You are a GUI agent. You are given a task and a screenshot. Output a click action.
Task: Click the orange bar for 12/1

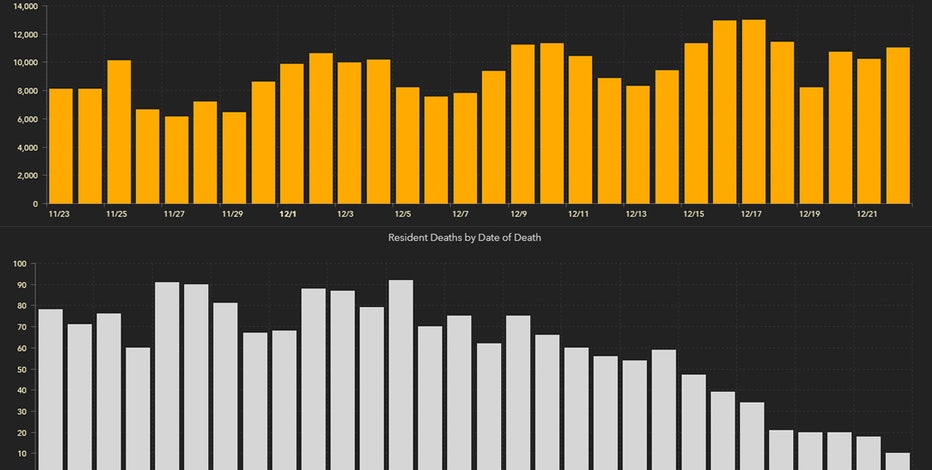(292, 134)
